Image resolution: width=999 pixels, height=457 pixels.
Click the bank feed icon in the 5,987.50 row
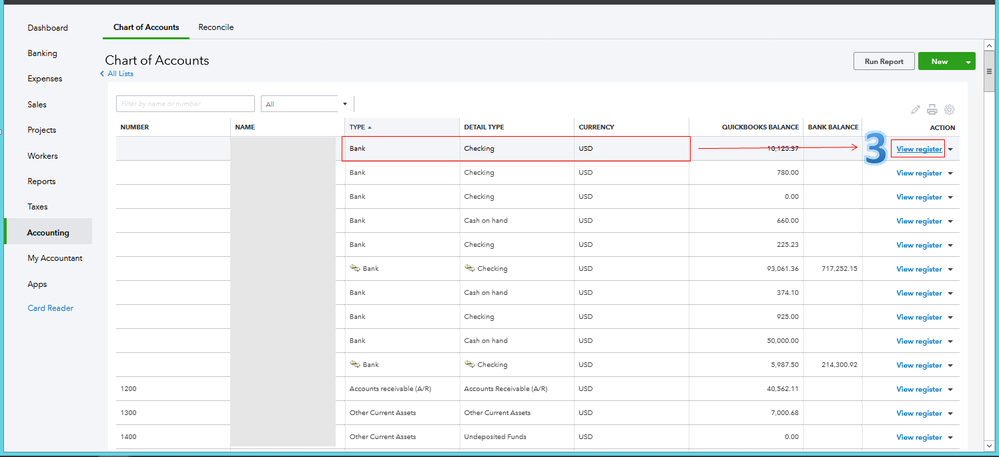[354, 365]
